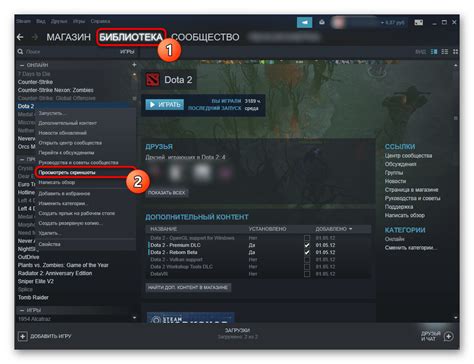
Task: Click the ИГРАТЬ play button
Action: point(165,105)
